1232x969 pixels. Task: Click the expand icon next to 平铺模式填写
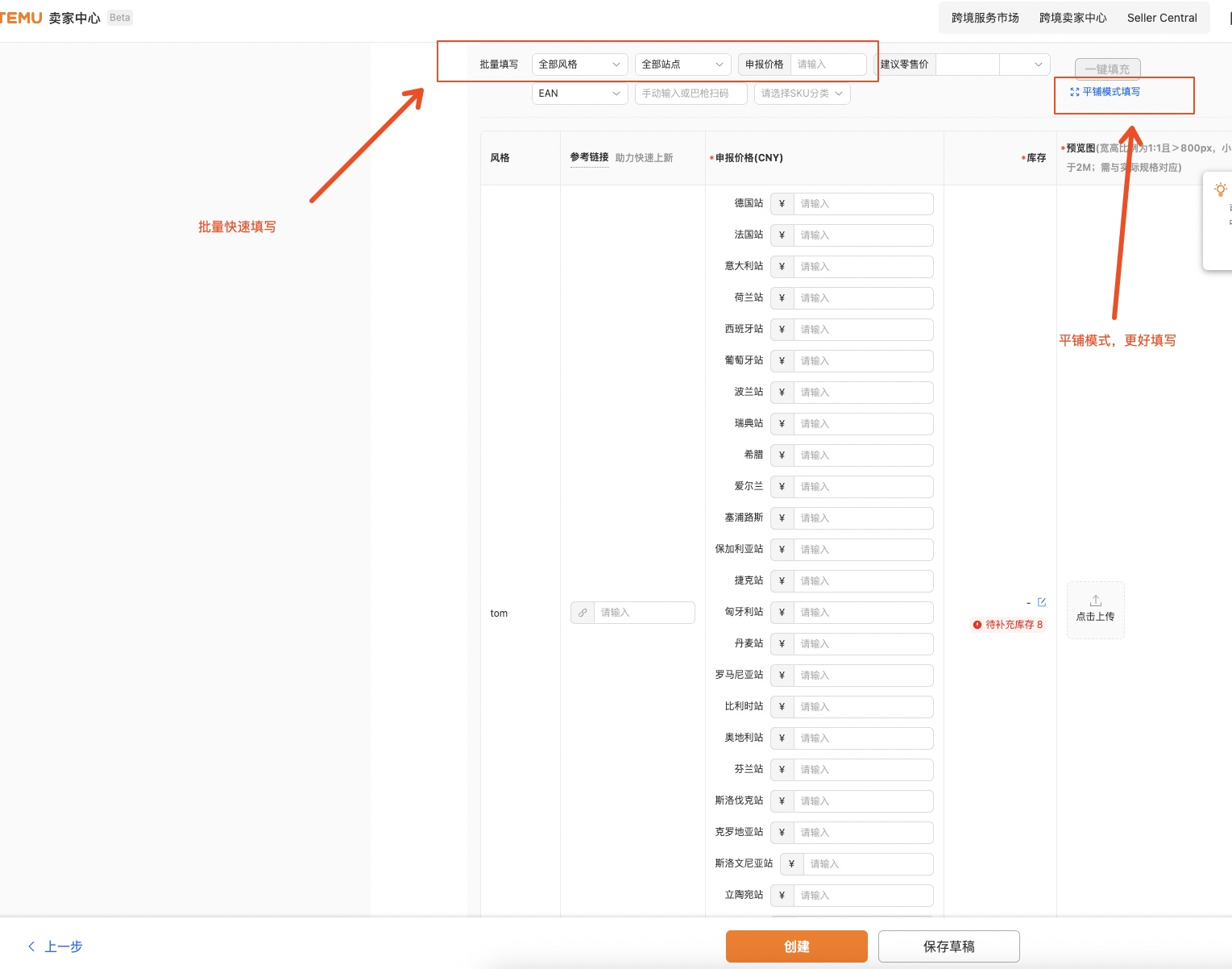tap(1074, 92)
